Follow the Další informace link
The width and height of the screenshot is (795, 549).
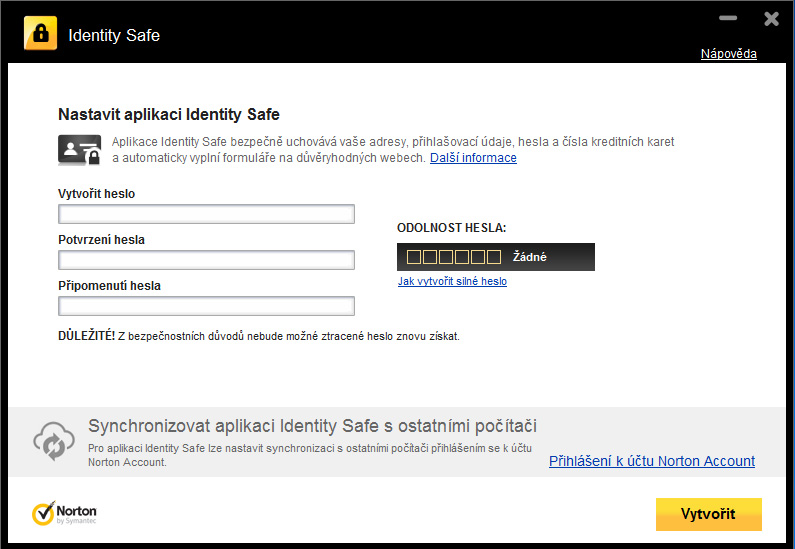[473, 158]
